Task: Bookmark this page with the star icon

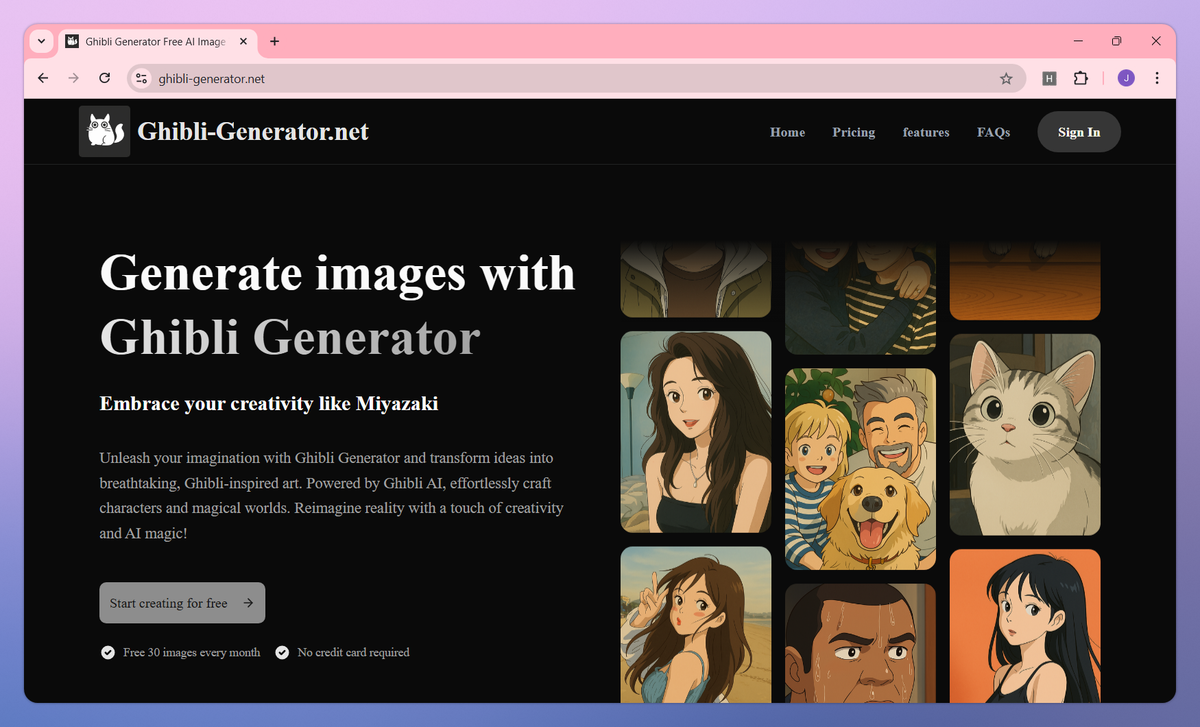Action: (1006, 78)
